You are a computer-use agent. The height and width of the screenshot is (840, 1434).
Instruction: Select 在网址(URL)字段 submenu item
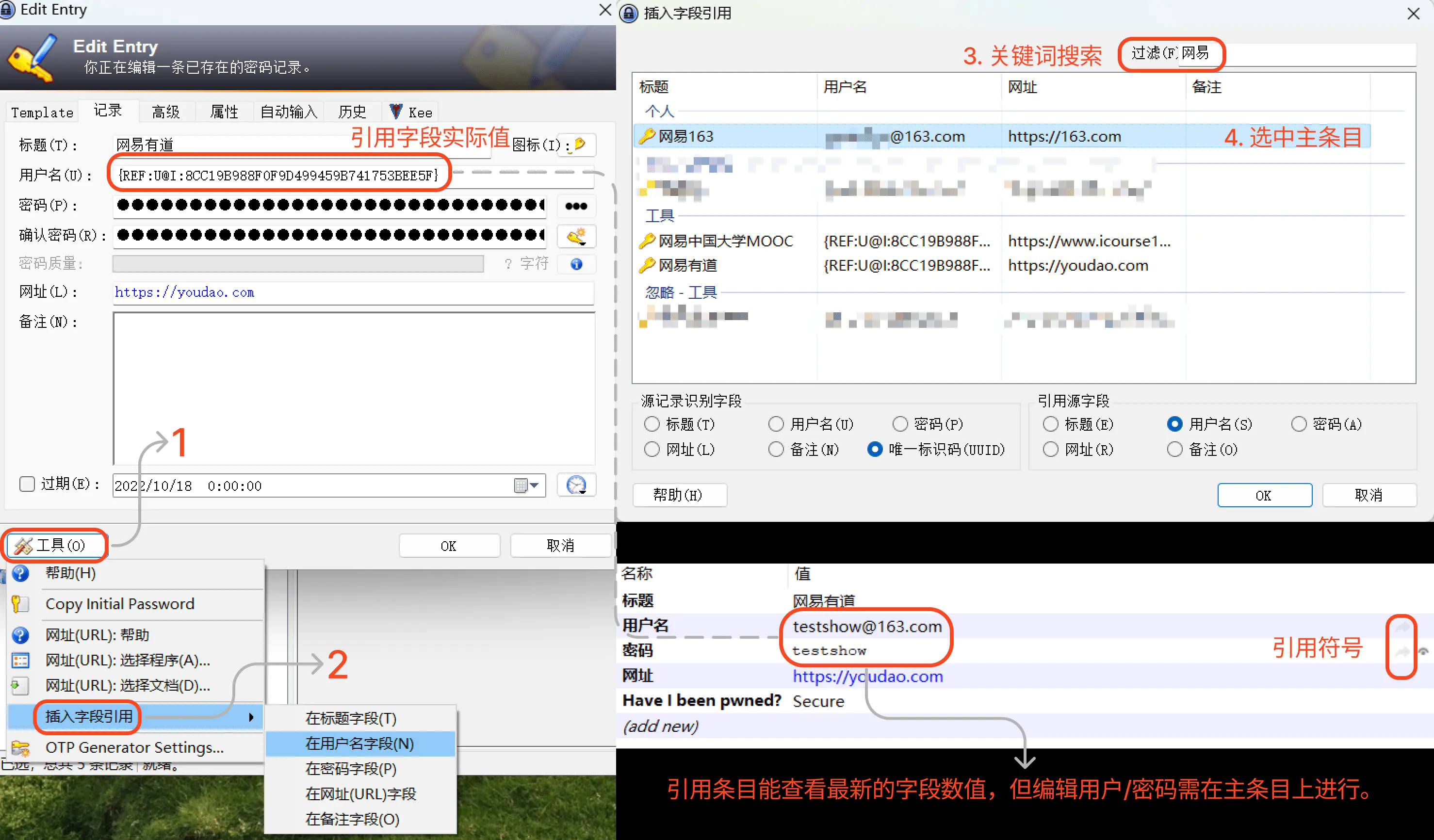361,794
